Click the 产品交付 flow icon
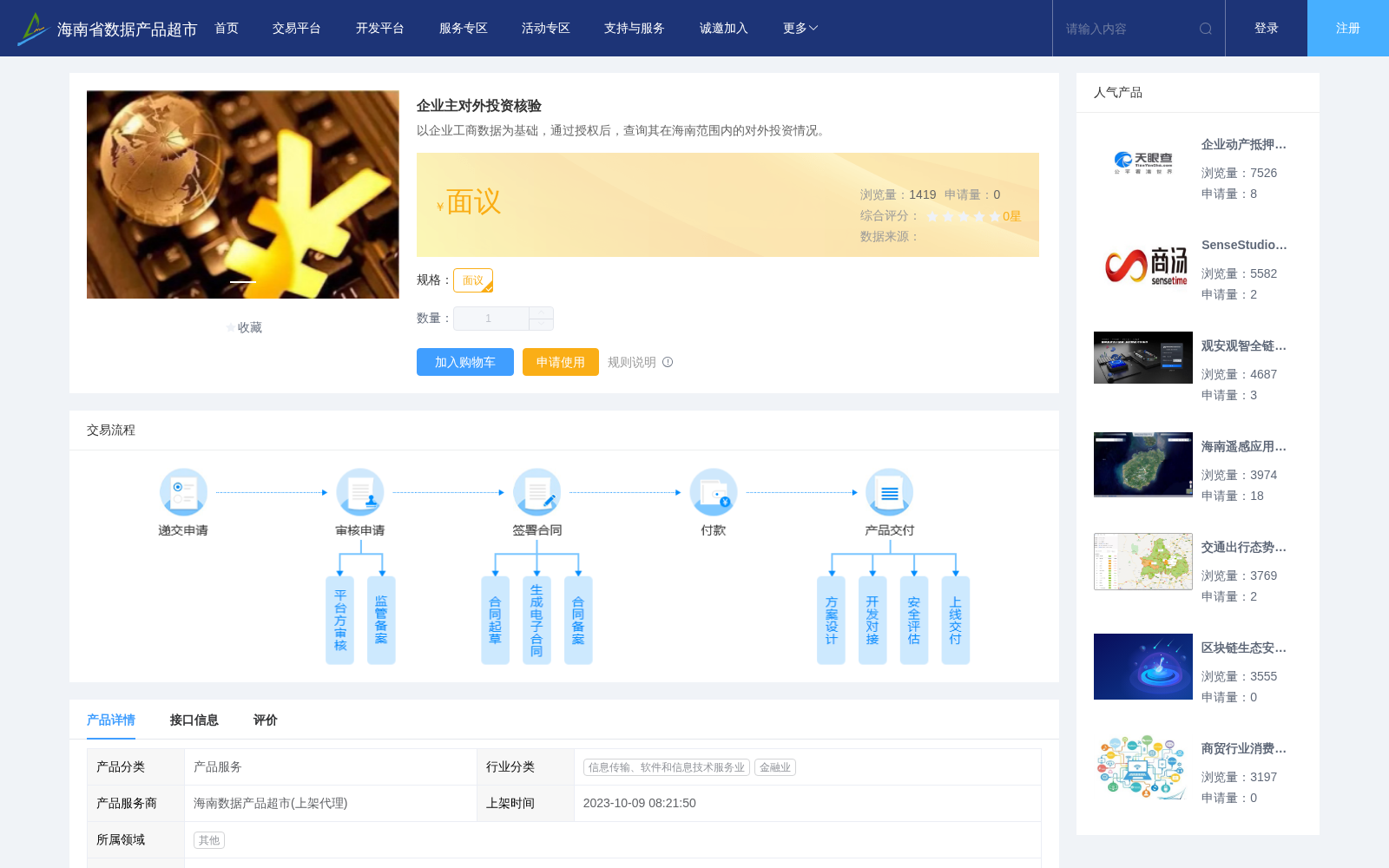Screen dimensions: 1389x868 click(890, 492)
